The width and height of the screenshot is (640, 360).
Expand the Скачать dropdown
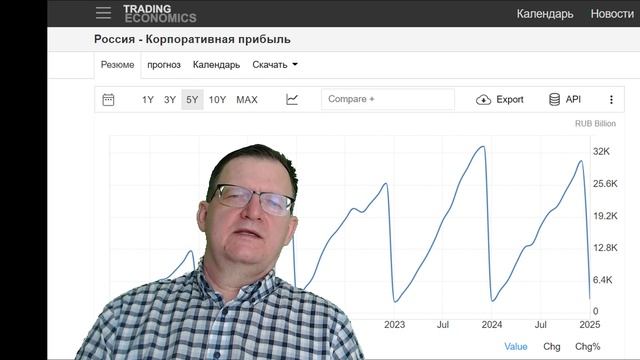click(x=275, y=64)
